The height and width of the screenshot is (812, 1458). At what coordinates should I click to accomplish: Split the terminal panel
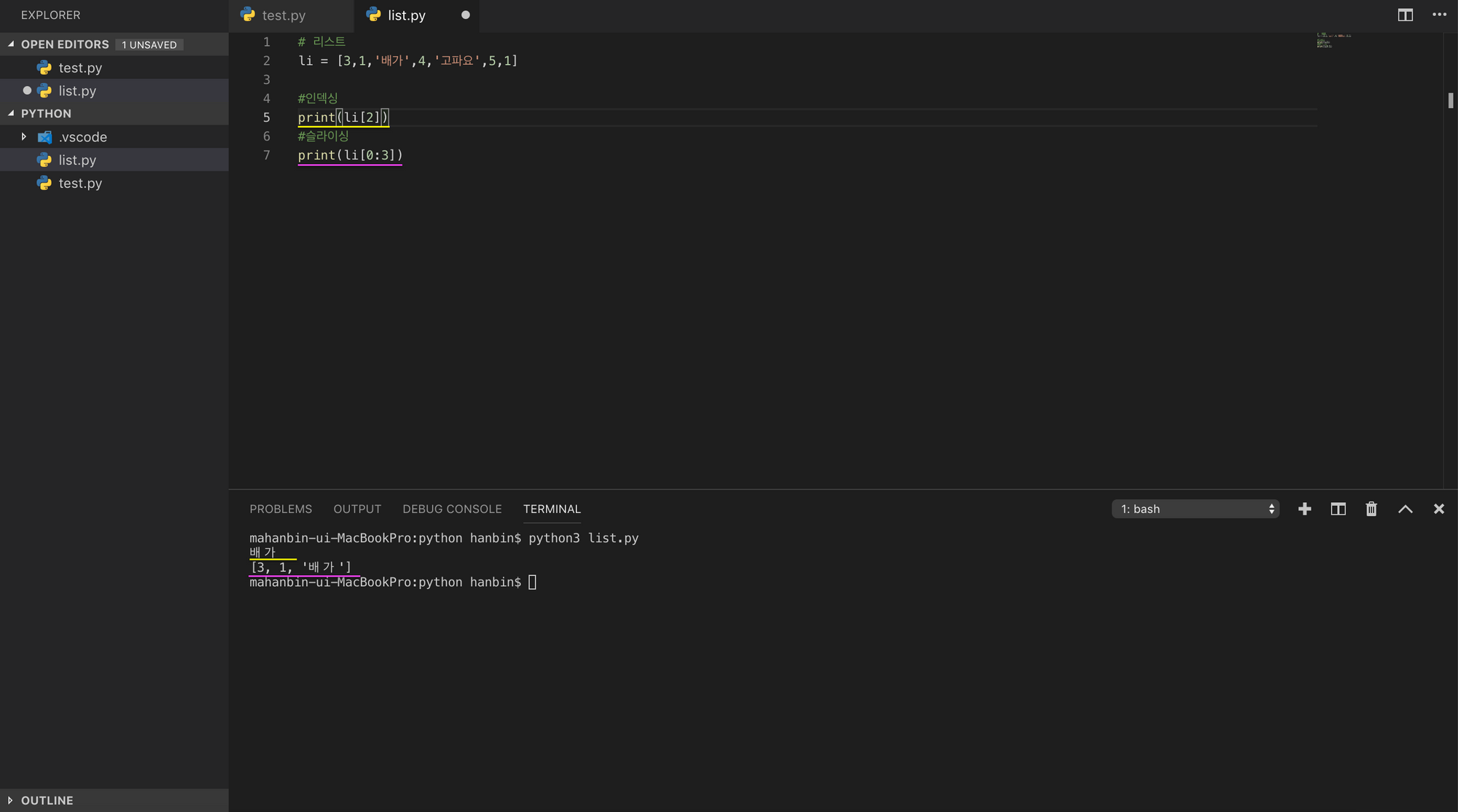1338,509
